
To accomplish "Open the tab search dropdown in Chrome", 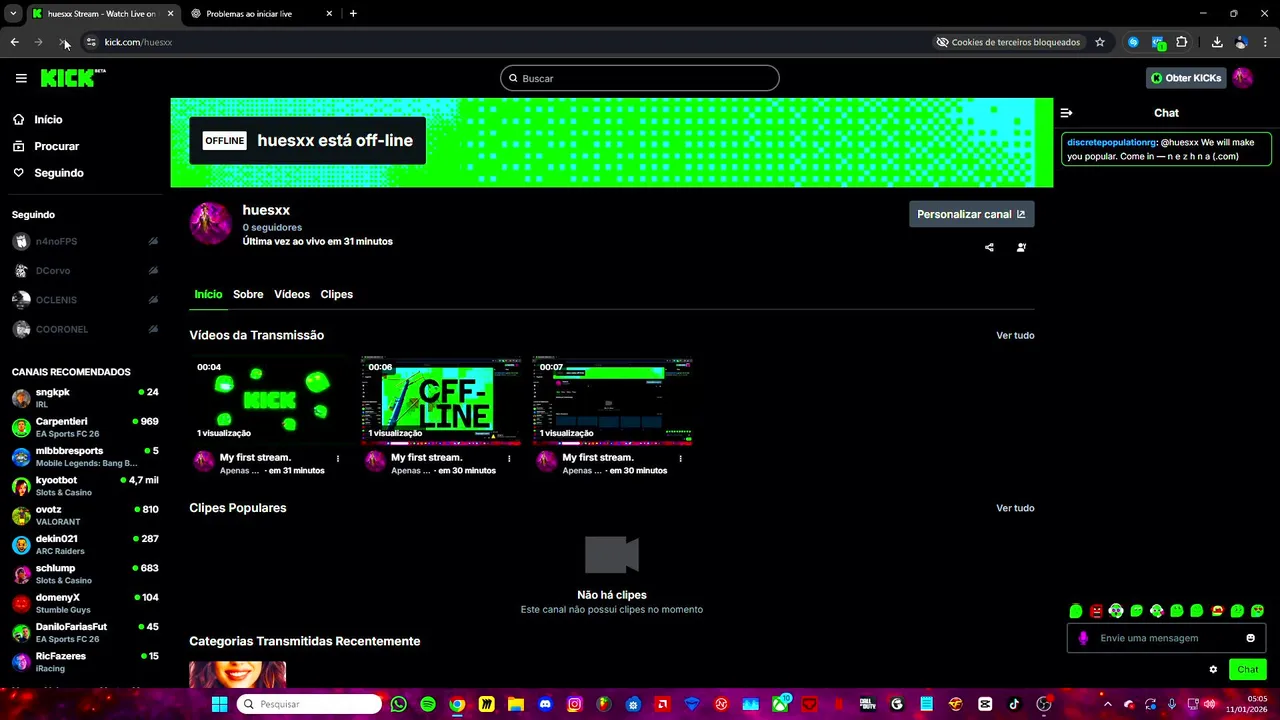I will click(x=13, y=13).
